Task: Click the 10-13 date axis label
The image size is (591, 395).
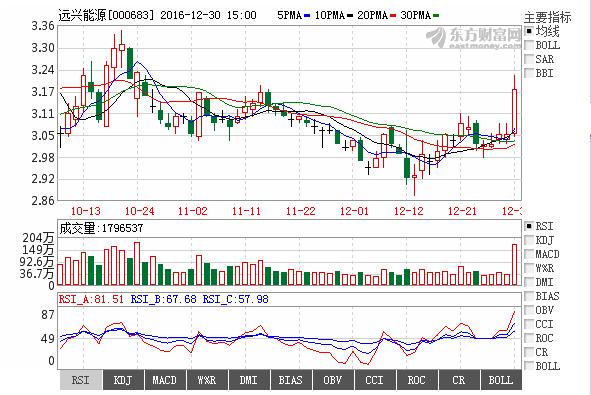Action: pyautogui.click(x=86, y=211)
